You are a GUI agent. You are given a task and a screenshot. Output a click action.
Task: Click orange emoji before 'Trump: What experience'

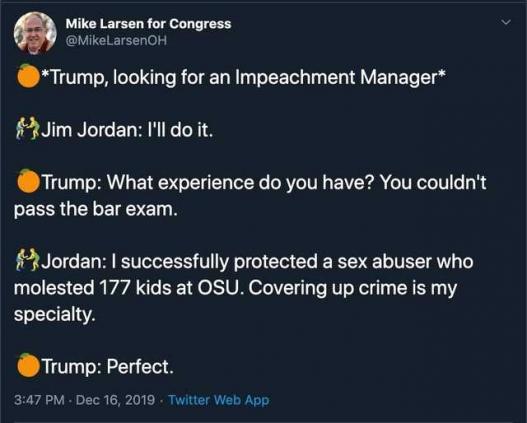pyautogui.click(x=28, y=181)
